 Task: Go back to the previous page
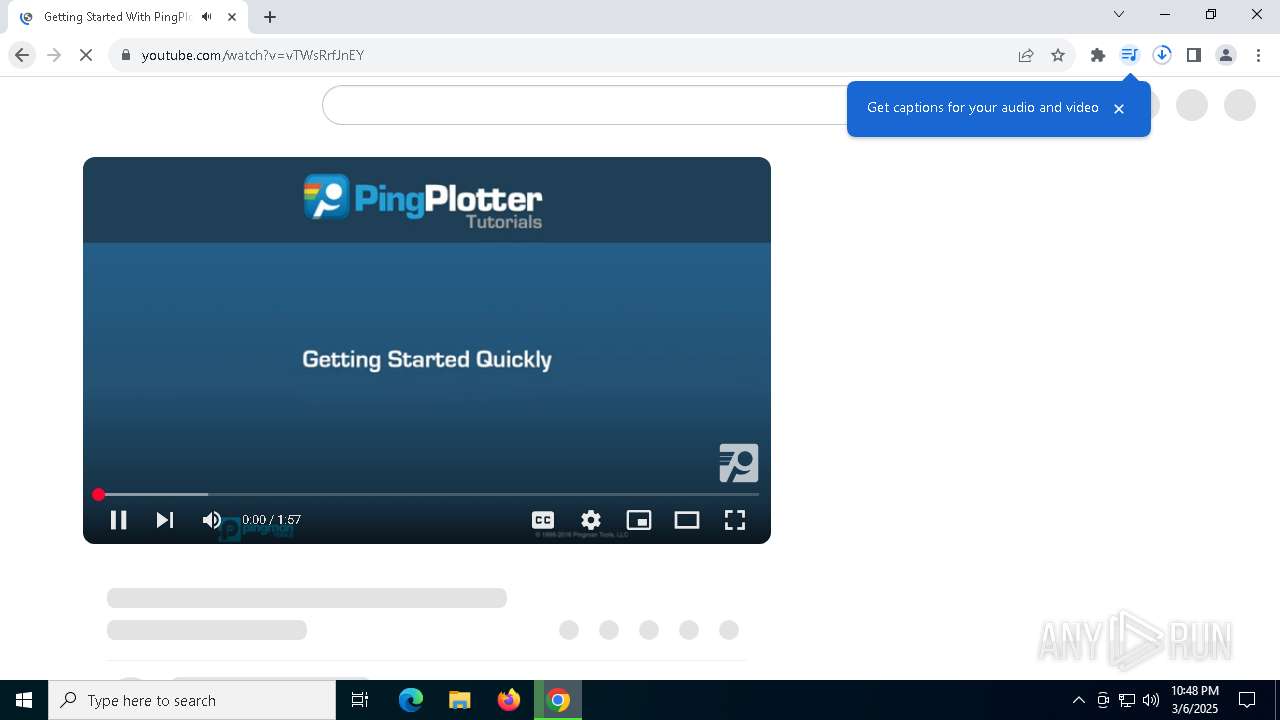click(22, 55)
